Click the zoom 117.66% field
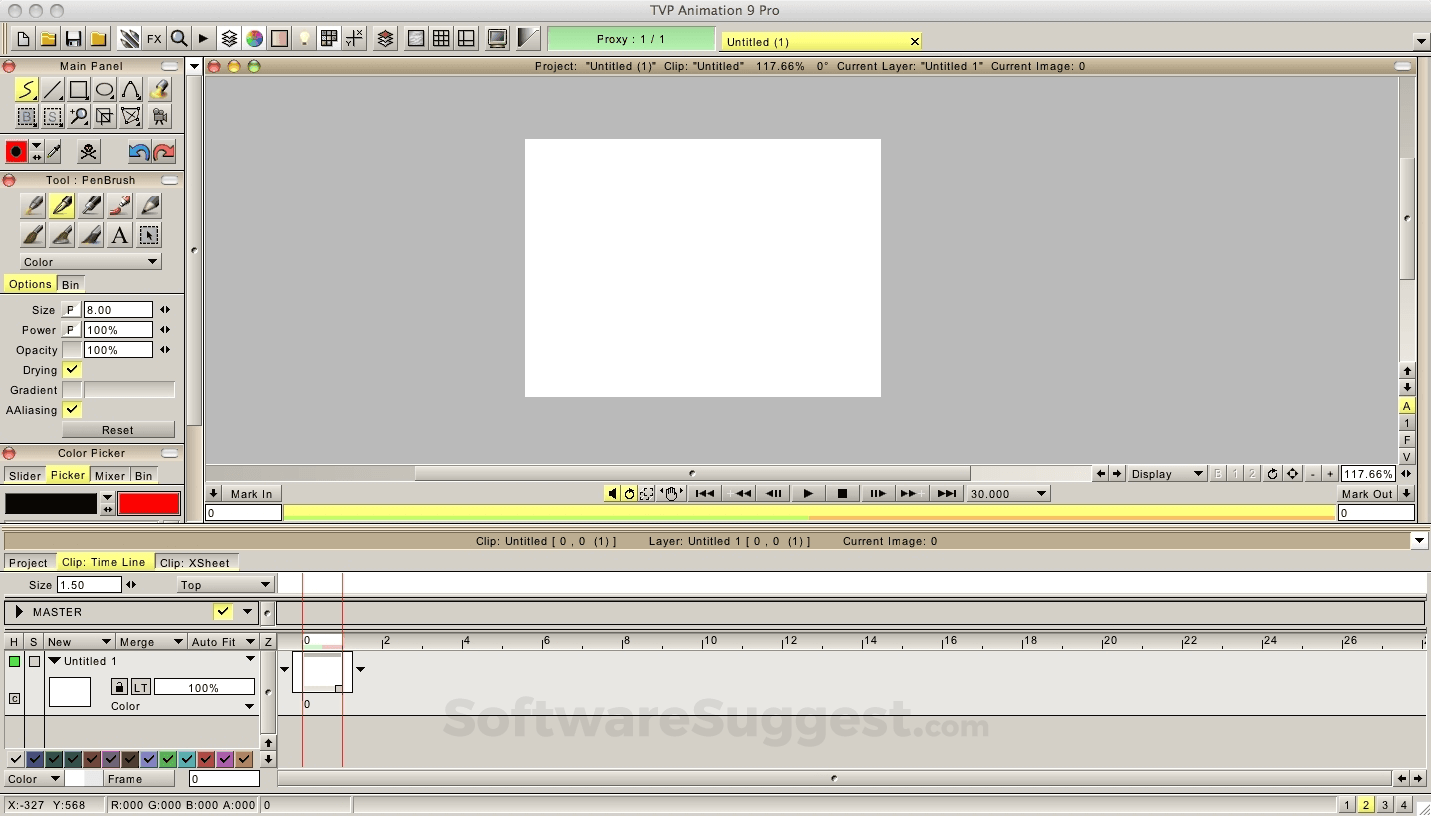Image resolution: width=1431 pixels, height=816 pixels. 1368,474
